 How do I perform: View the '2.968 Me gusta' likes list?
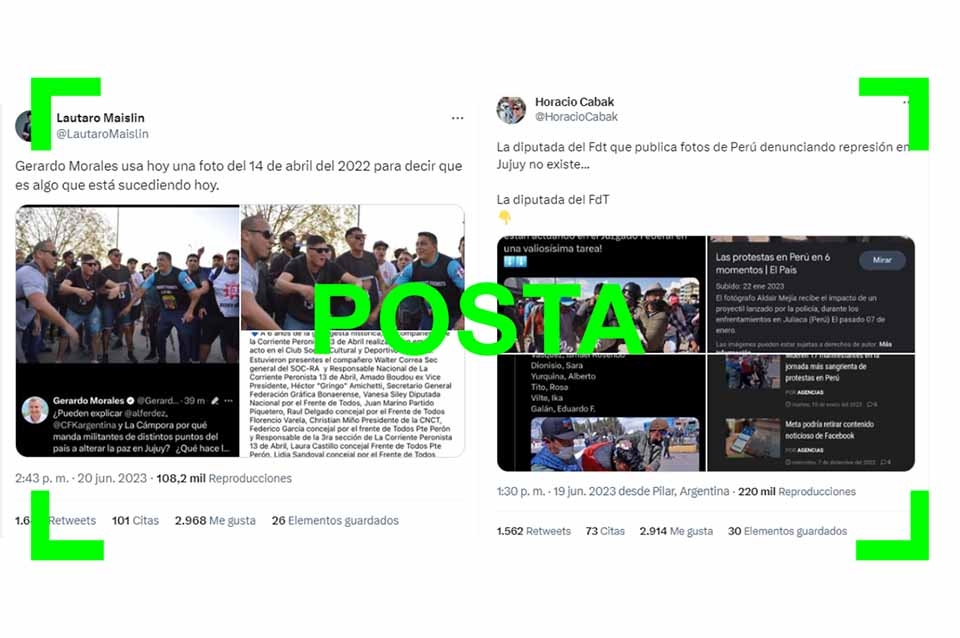(x=215, y=520)
